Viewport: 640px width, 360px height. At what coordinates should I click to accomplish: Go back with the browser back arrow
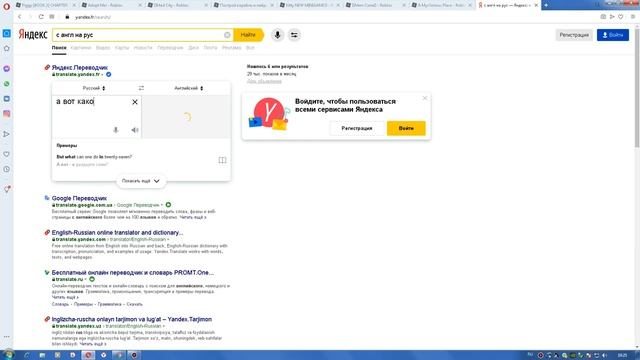click(x=19, y=17)
